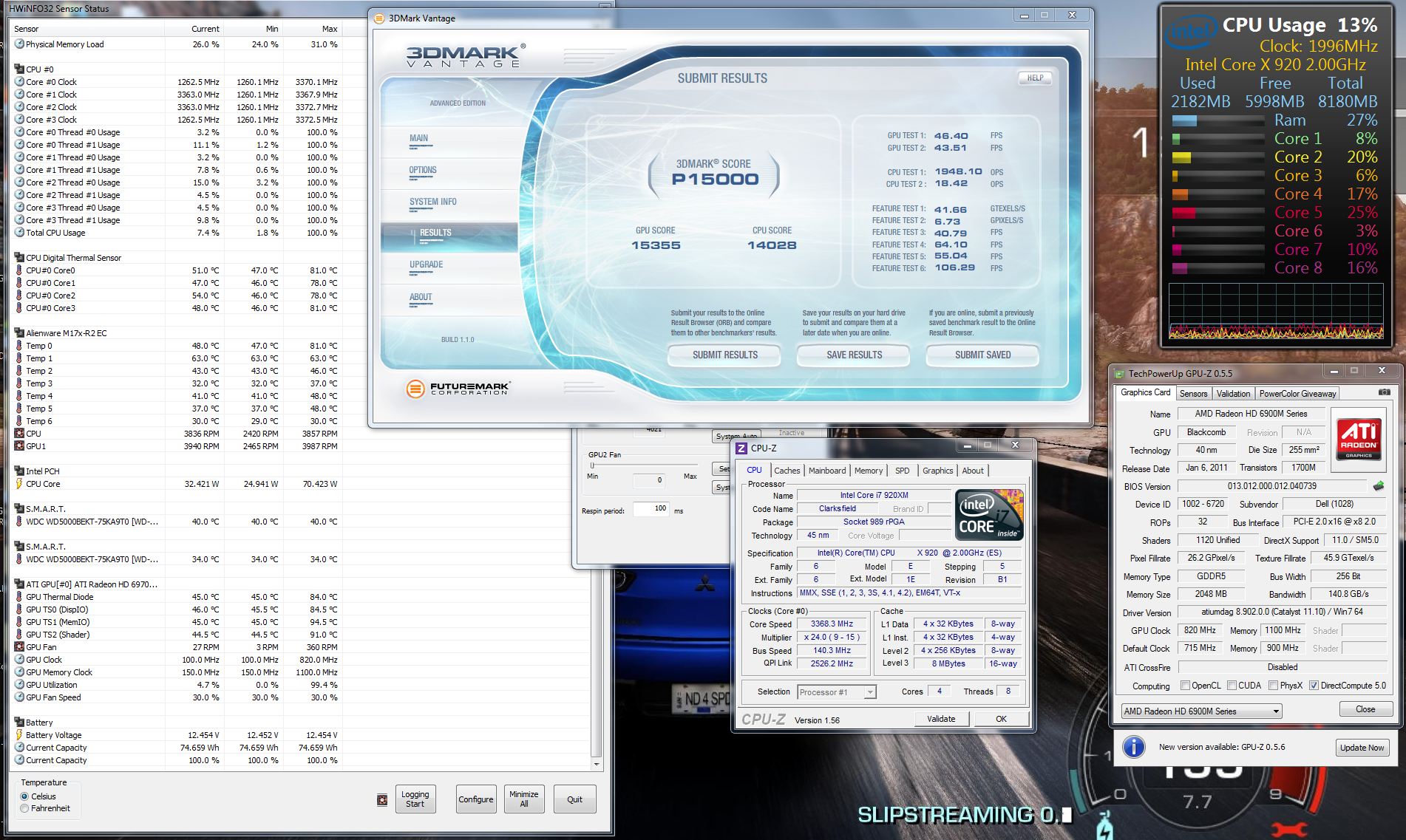The image size is (1406, 840).
Task: Click Quit in HWiNFO32
Action: tap(575, 799)
